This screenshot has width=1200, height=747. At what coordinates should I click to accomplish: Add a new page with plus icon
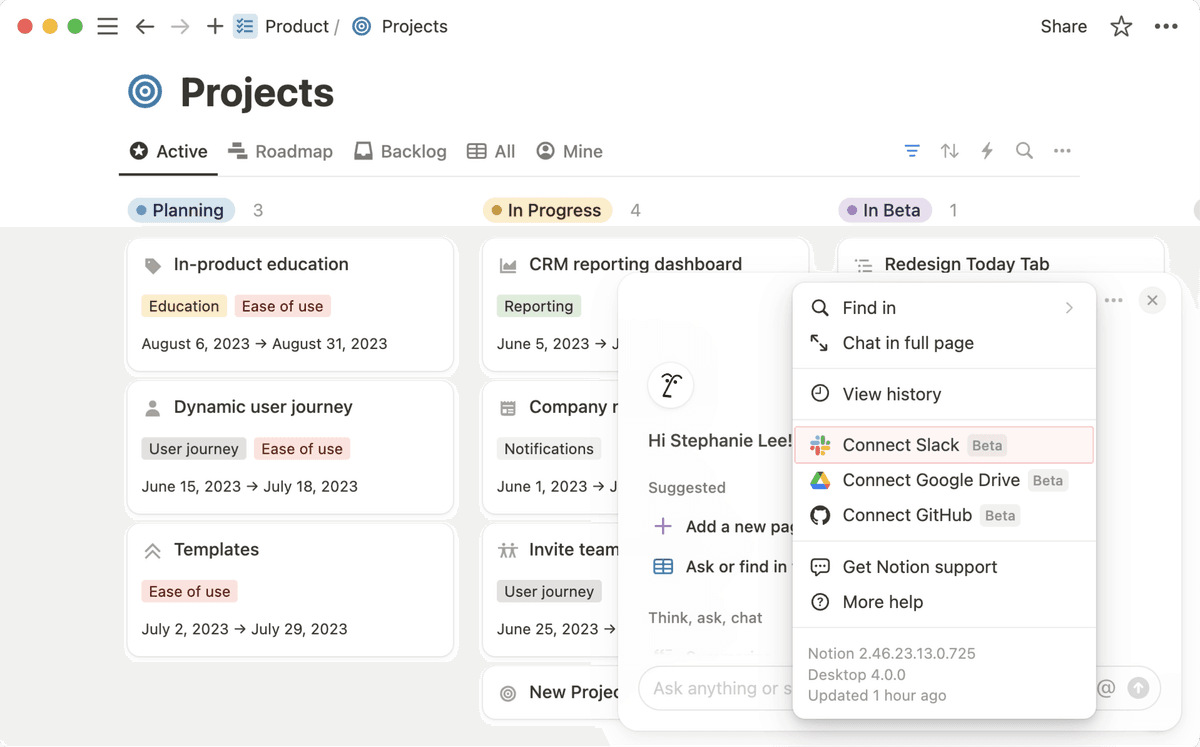215,27
